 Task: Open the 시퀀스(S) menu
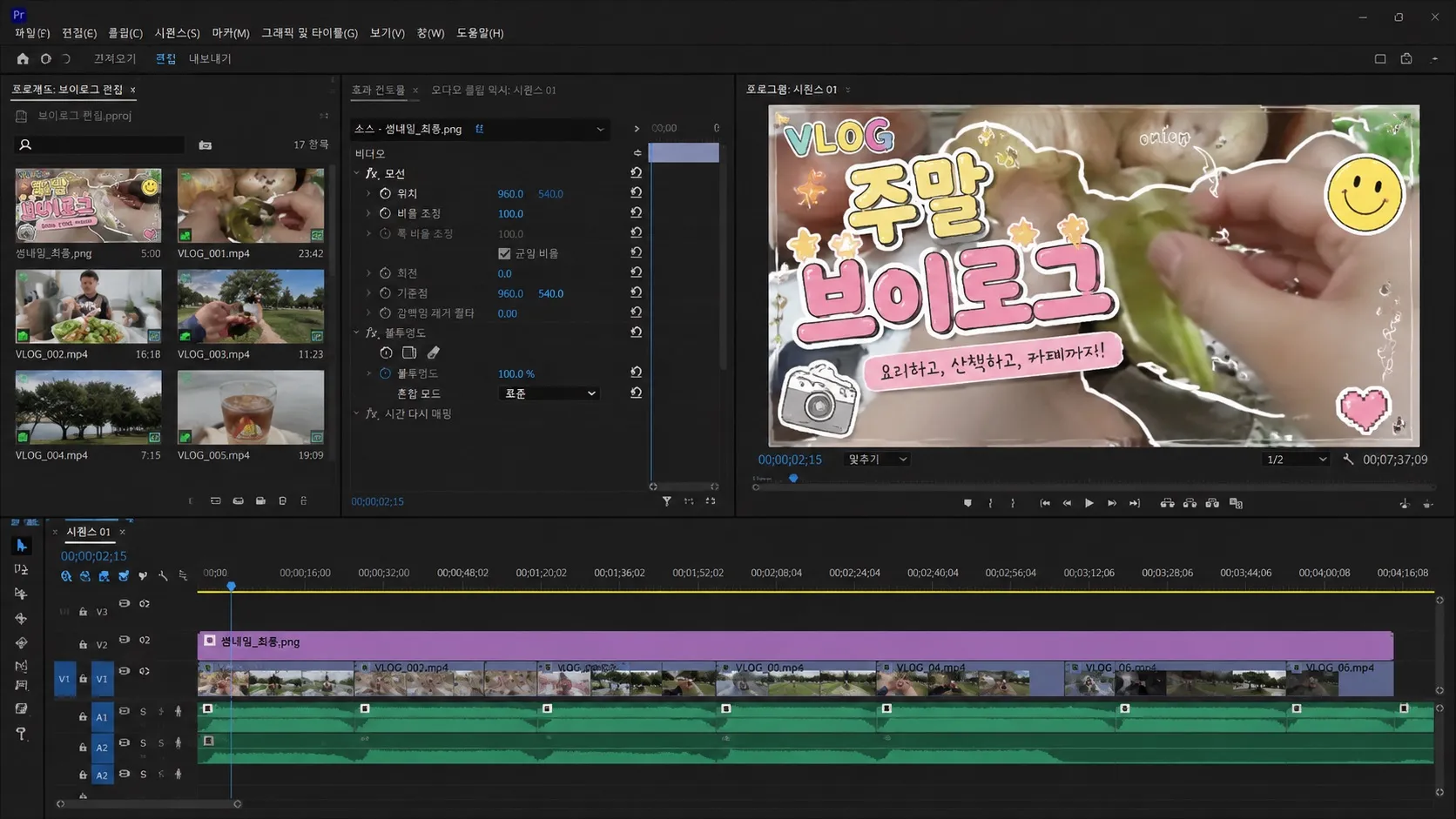tap(177, 33)
